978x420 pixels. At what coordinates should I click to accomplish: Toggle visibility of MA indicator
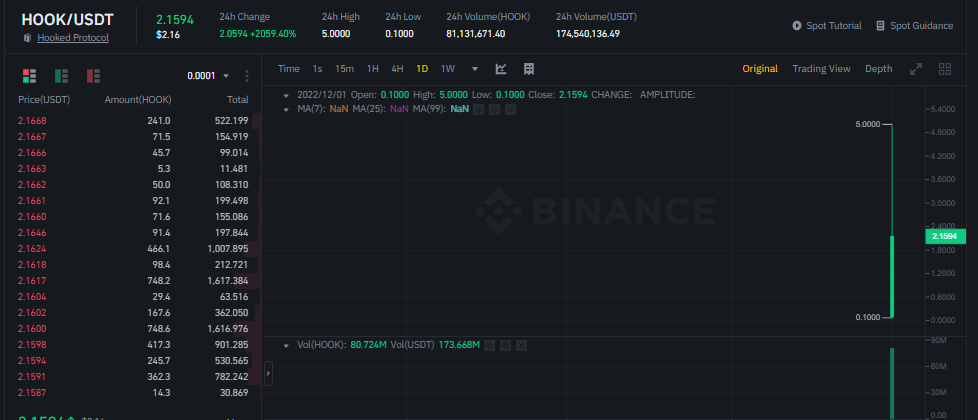(478, 108)
